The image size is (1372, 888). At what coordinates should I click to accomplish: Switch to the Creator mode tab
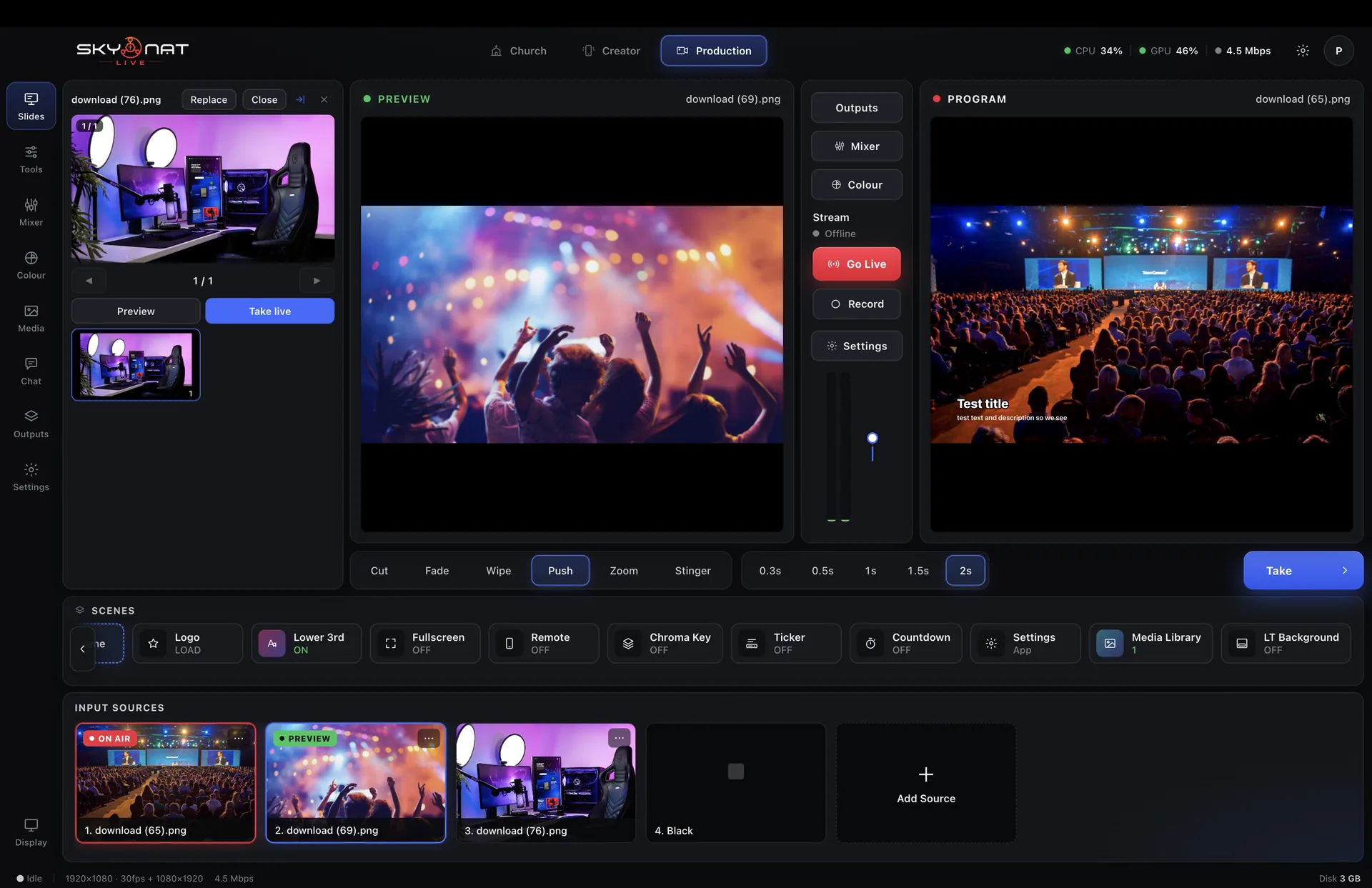pos(612,51)
